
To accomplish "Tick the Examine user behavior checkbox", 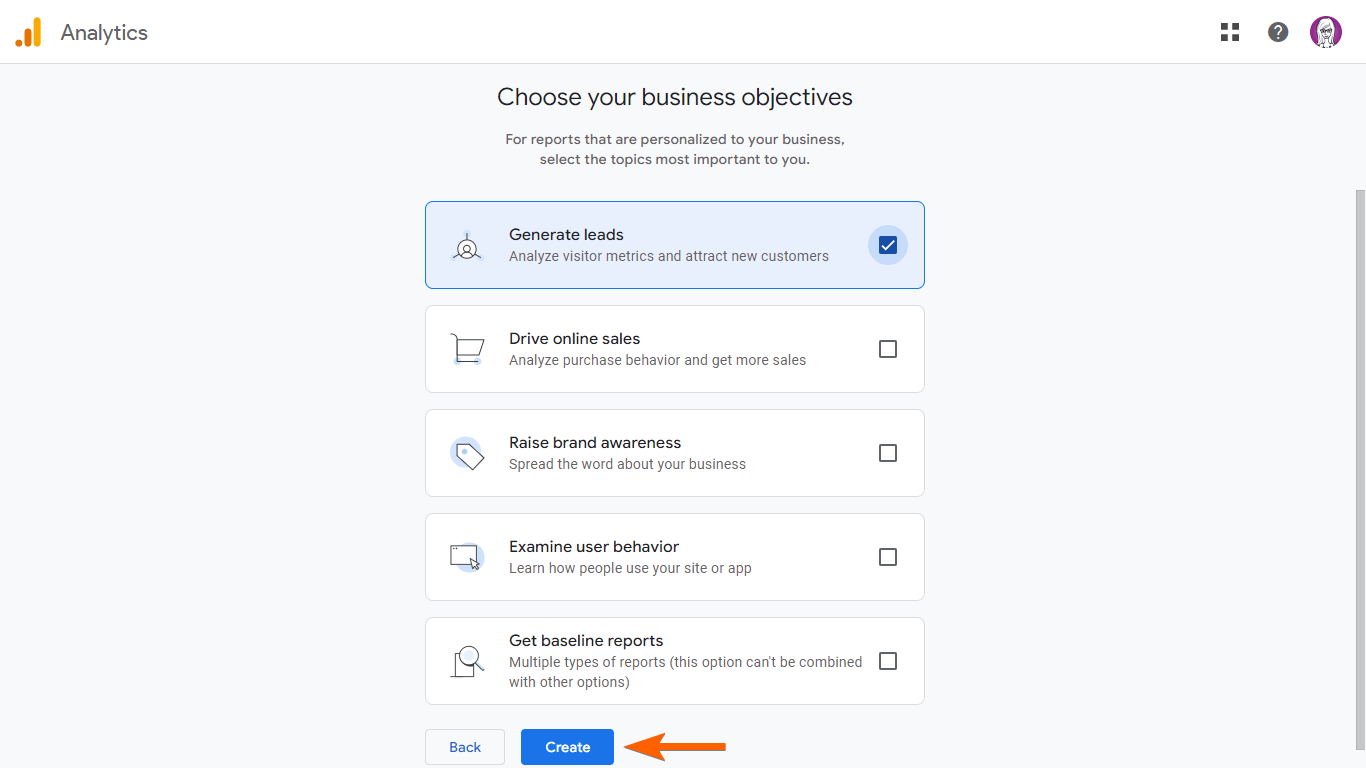I will (x=888, y=557).
